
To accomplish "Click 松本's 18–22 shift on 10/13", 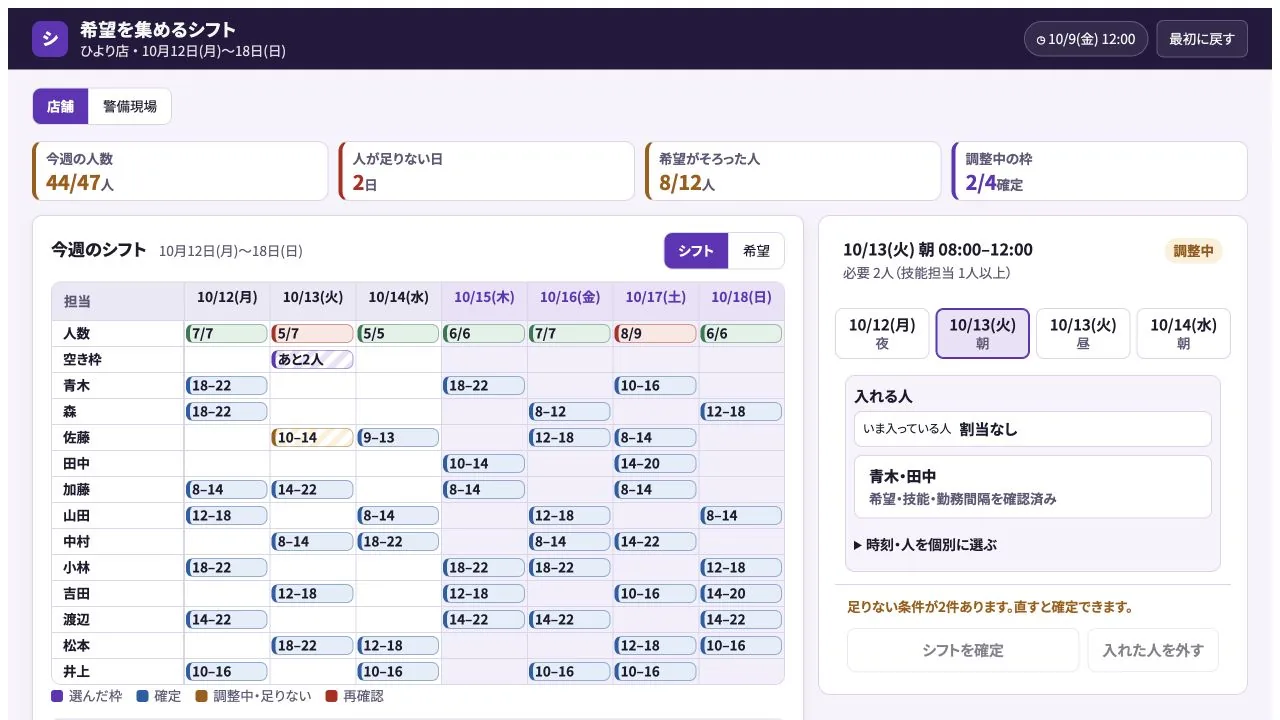I will click(x=312, y=645).
